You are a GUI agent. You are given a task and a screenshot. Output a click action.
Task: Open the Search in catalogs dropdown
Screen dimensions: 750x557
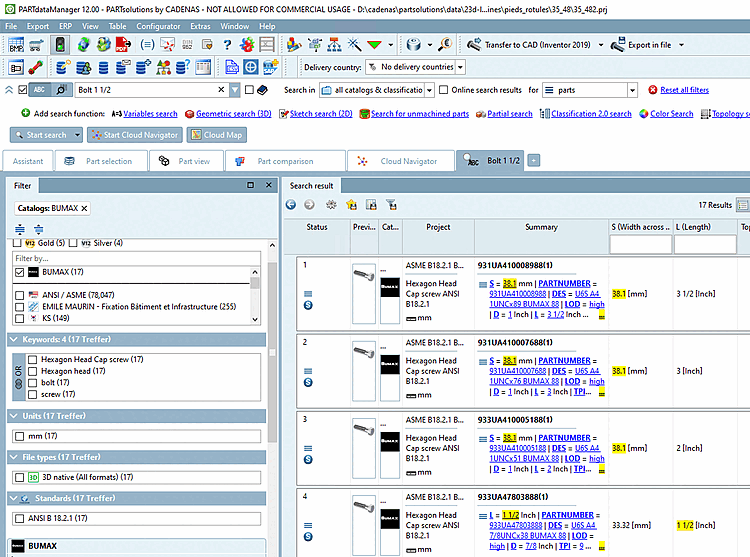pyautogui.click(x=430, y=90)
